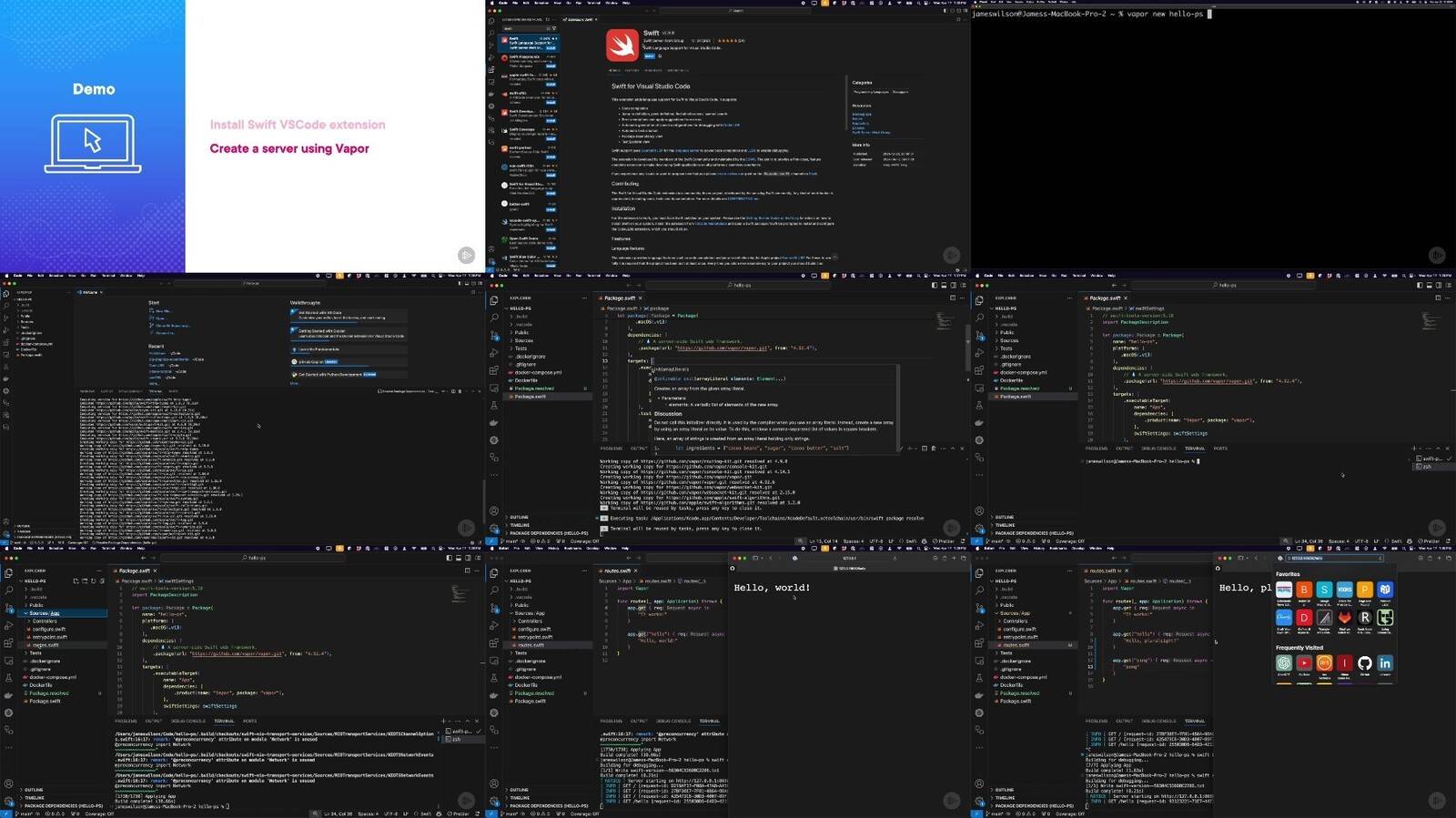
Task: Click the minimap in the tooltip frame
Action: [x=945, y=321]
